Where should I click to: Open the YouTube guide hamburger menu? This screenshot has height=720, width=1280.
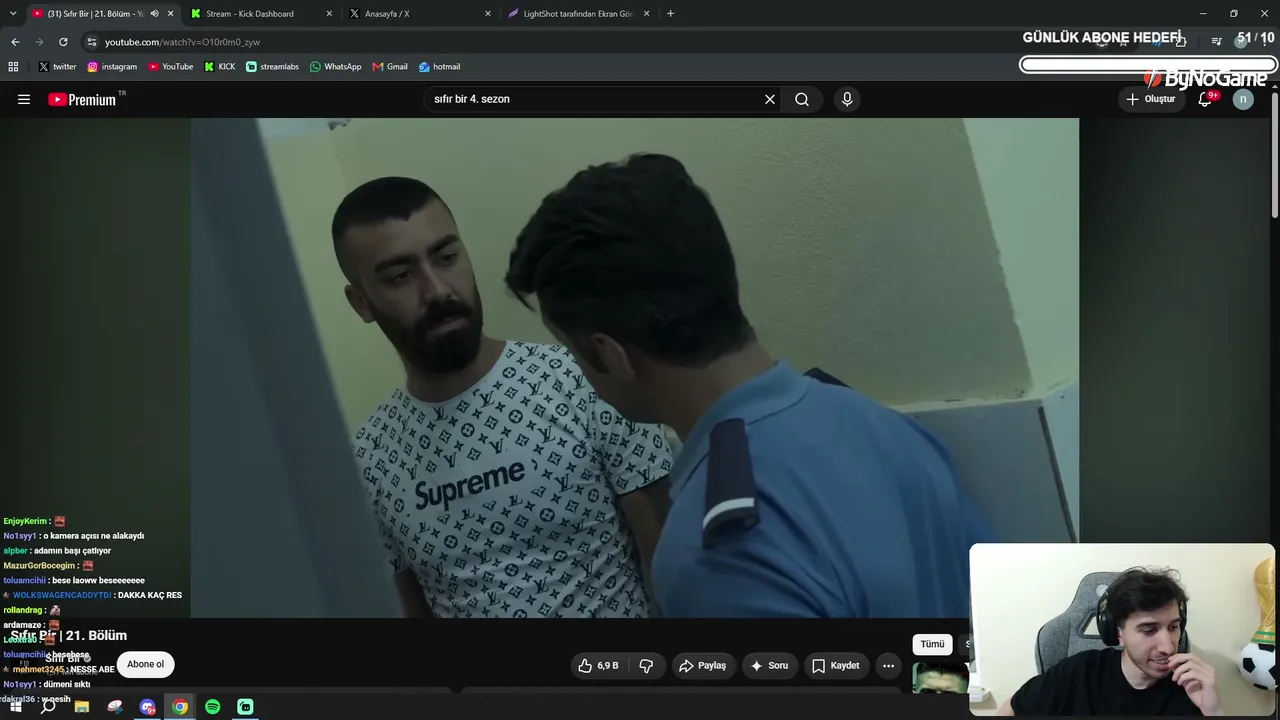click(x=24, y=99)
